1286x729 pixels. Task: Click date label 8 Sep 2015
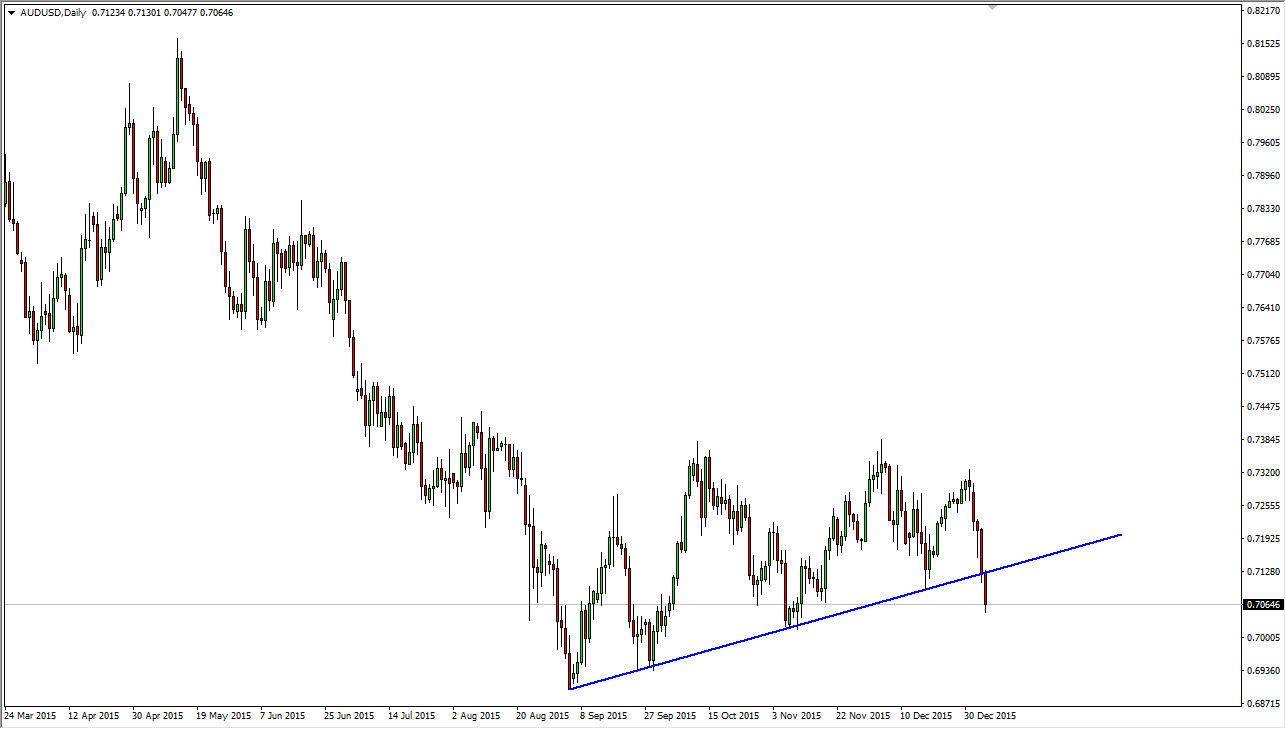[x=604, y=716]
